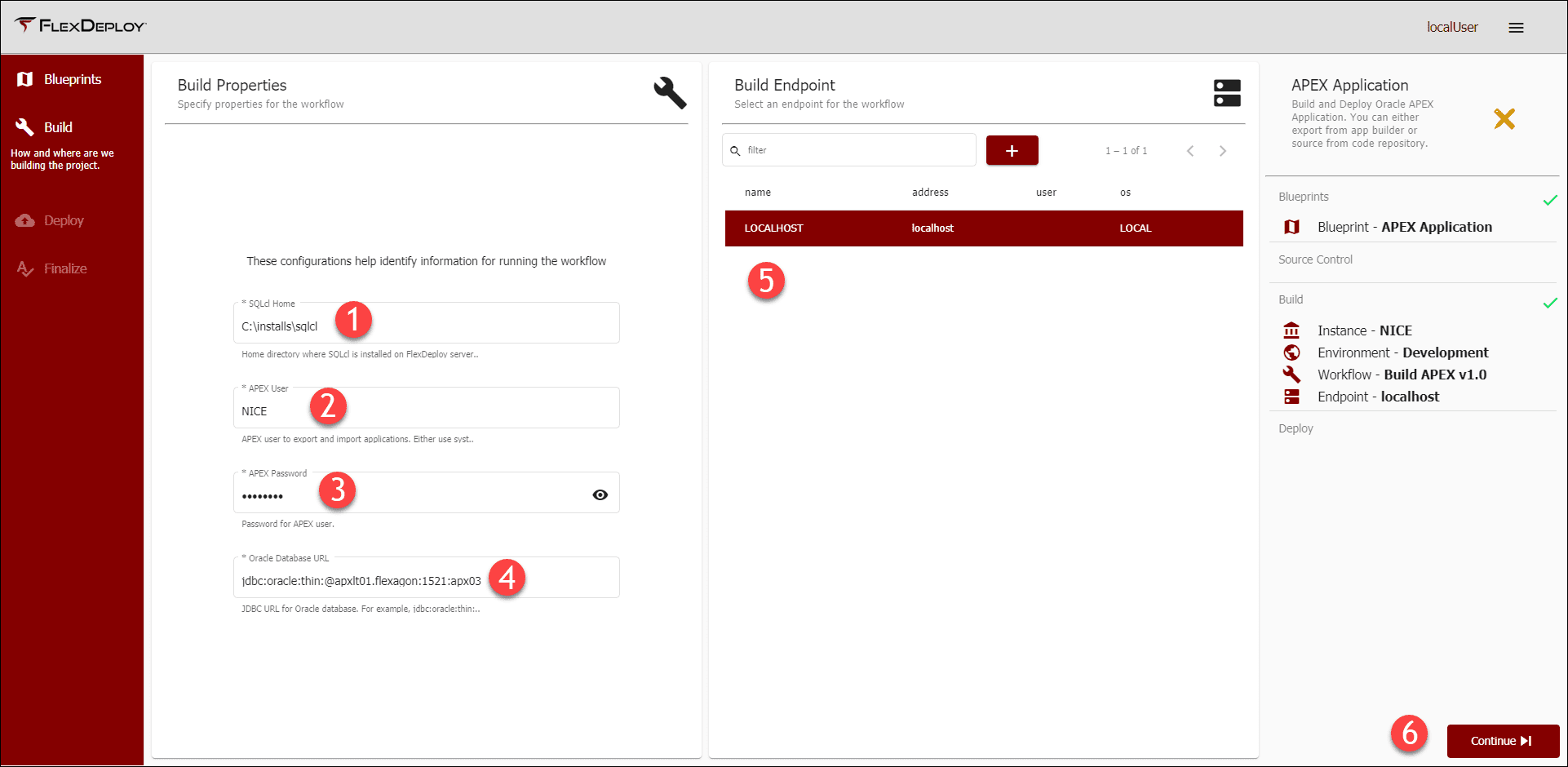Click the endpoint filter input
Screen dimensions: 1568x767
[x=849, y=150]
